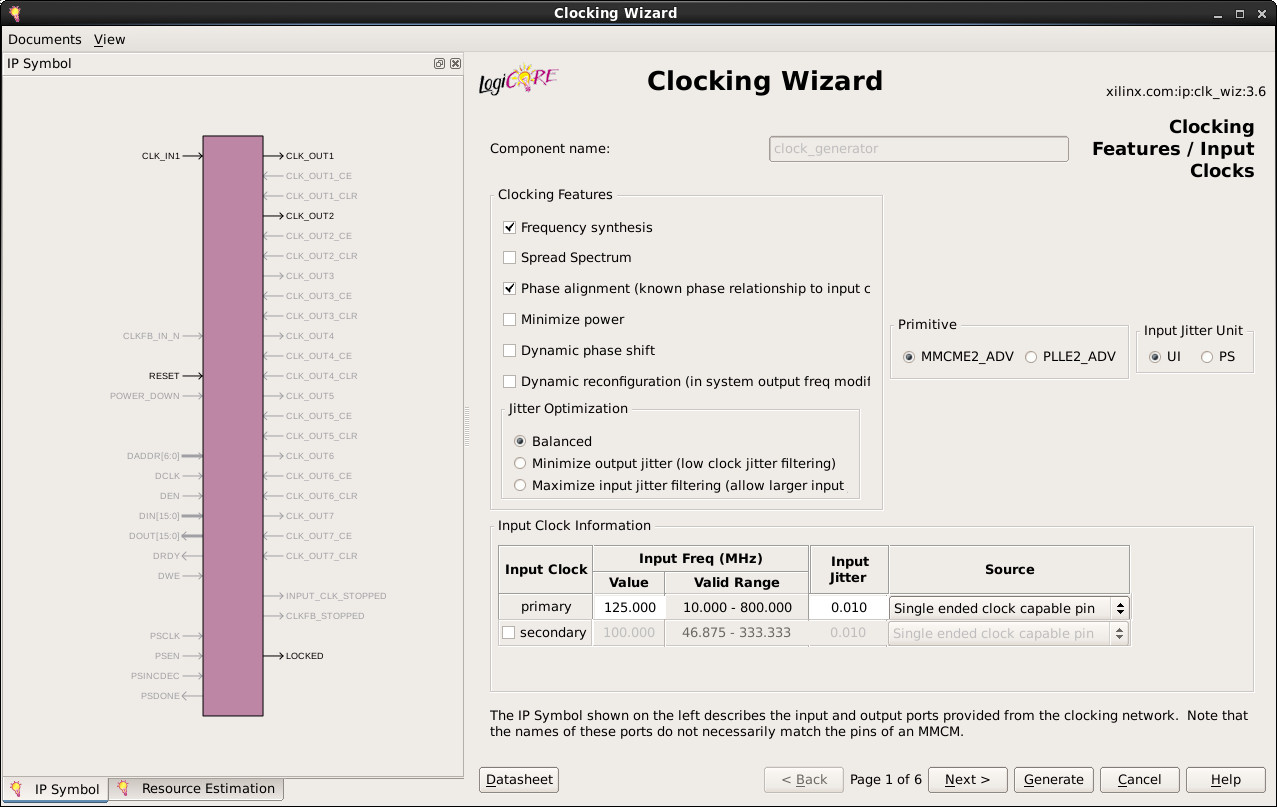Enable the Spread Spectrum checkbox
This screenshot has height=807, width=1277.
(x=509, y=257)
